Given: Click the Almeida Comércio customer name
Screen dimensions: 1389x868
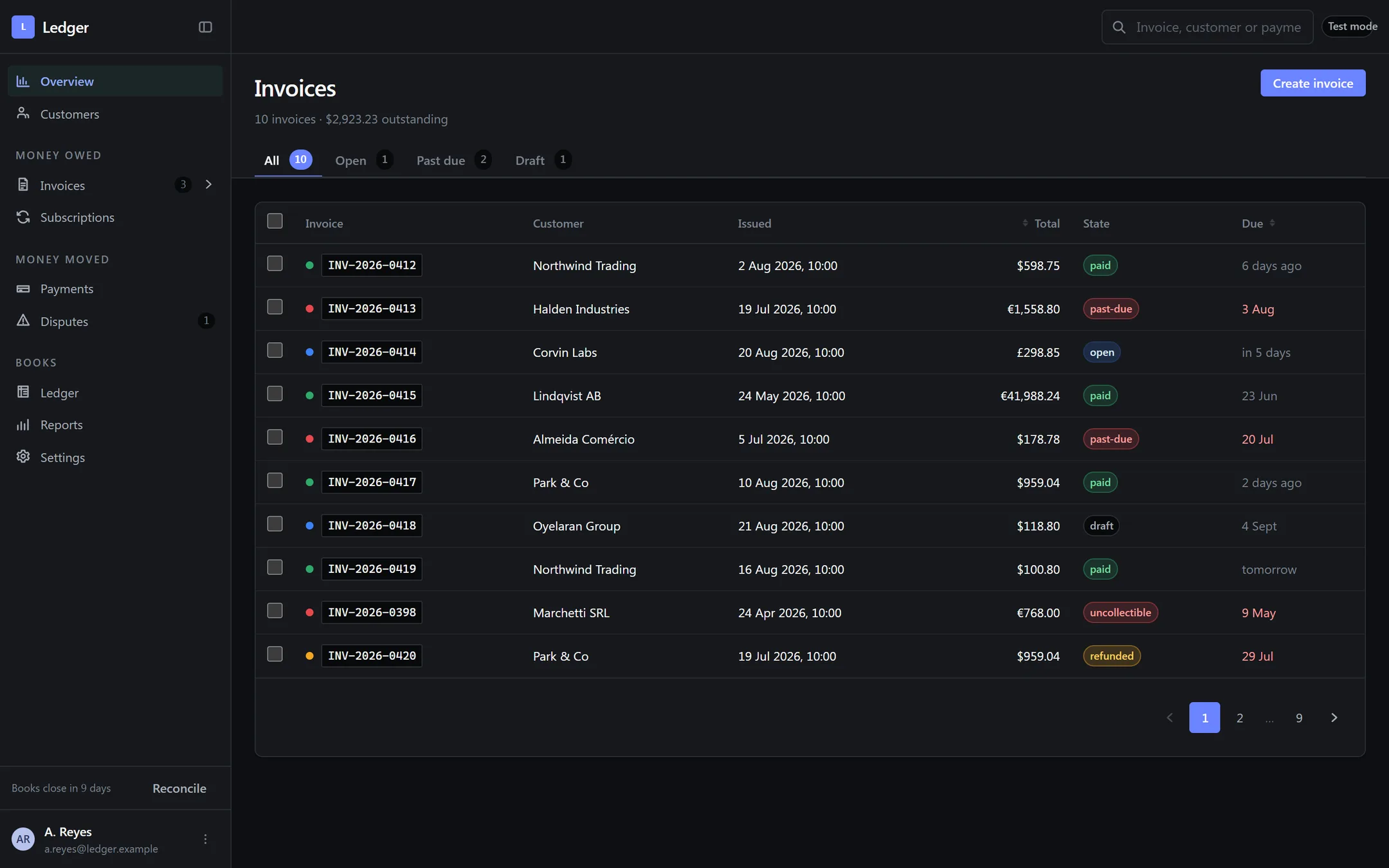Looking at the screenshot, I should coord(583,439).
